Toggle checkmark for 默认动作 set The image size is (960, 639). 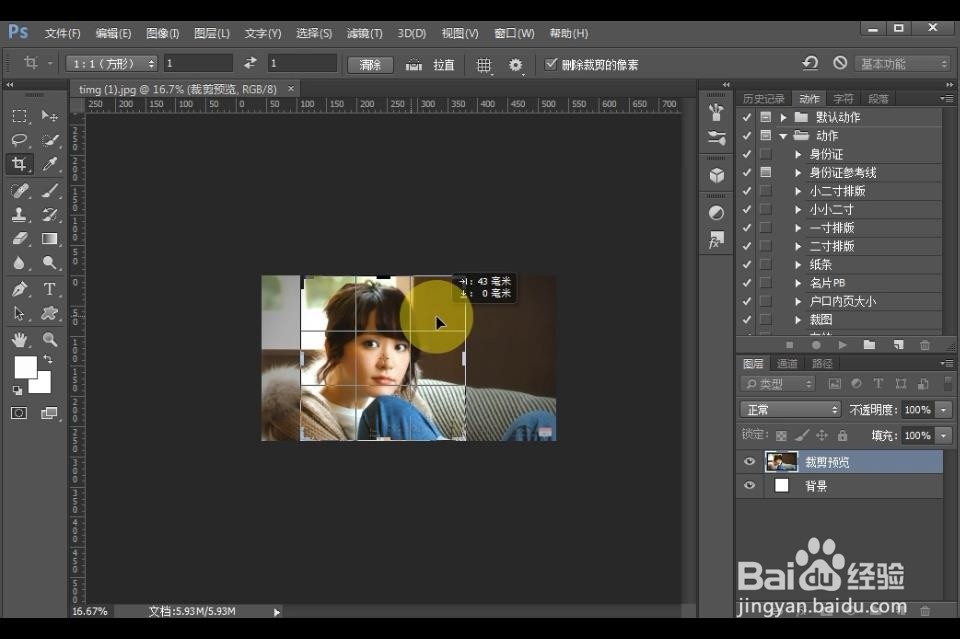pos(746,117)
